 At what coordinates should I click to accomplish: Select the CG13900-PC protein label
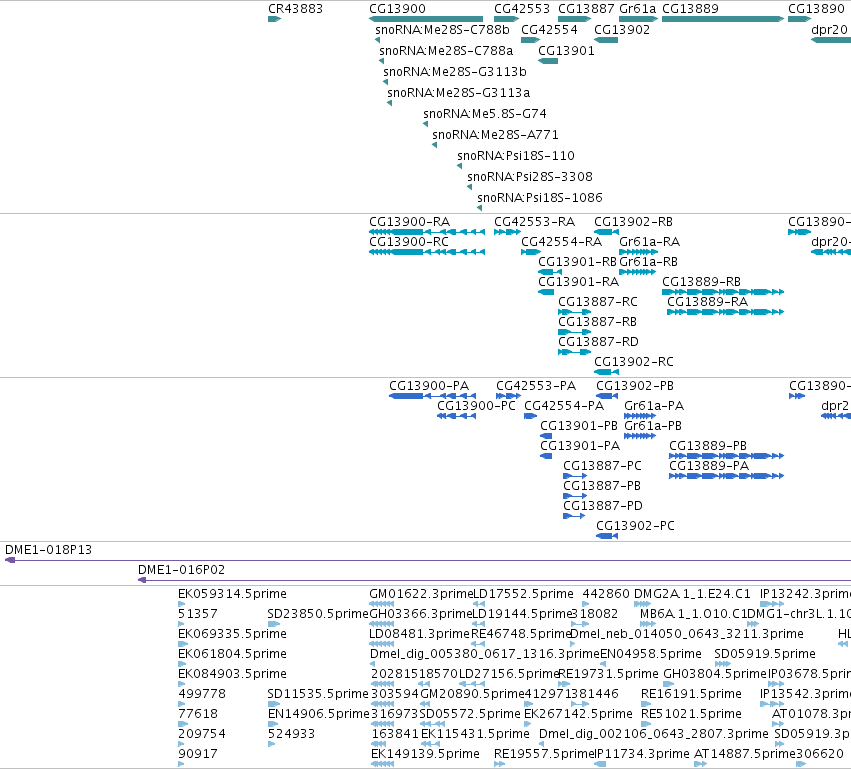coord(476,406)
